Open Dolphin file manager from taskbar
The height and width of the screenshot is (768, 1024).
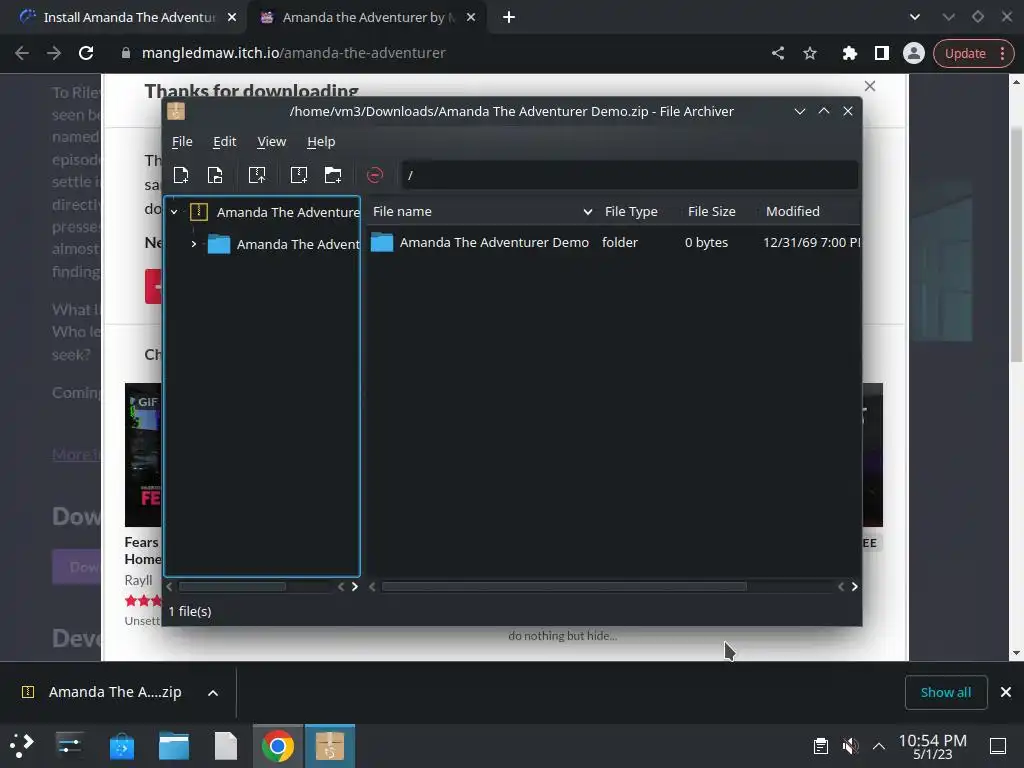[174, 746]
